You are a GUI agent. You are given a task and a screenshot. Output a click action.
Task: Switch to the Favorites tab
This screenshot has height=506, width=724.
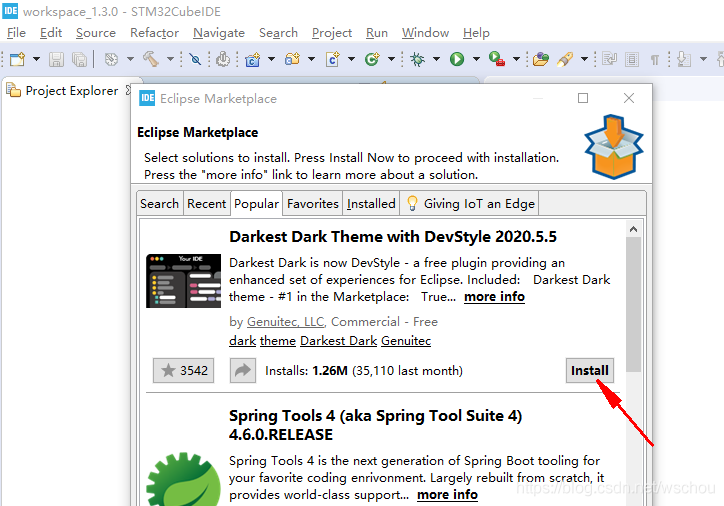point(313,204)
